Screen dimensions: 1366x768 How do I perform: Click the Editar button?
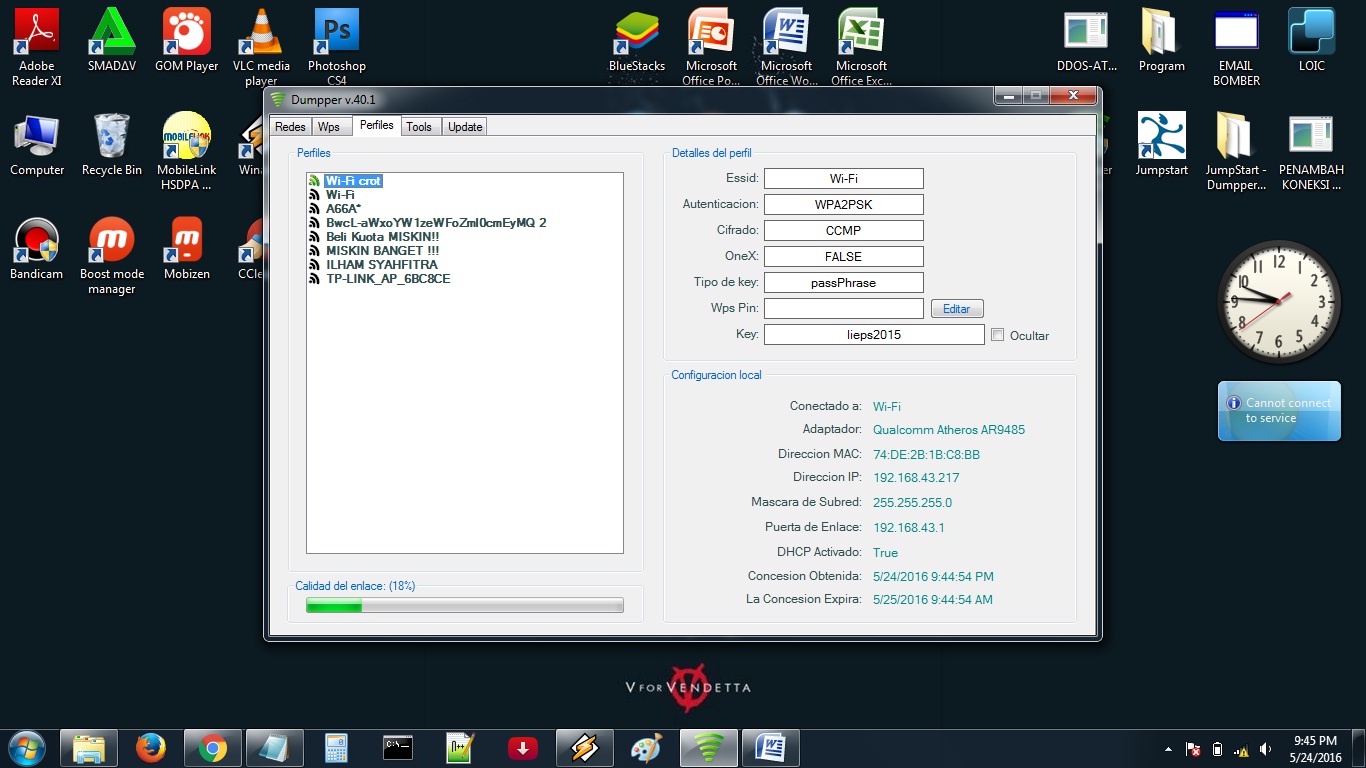pos(957,309)
